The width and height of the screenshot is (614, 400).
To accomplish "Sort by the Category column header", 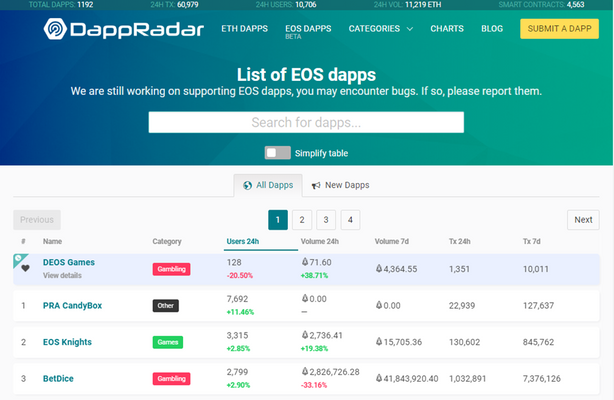I will tap(167, 241).
